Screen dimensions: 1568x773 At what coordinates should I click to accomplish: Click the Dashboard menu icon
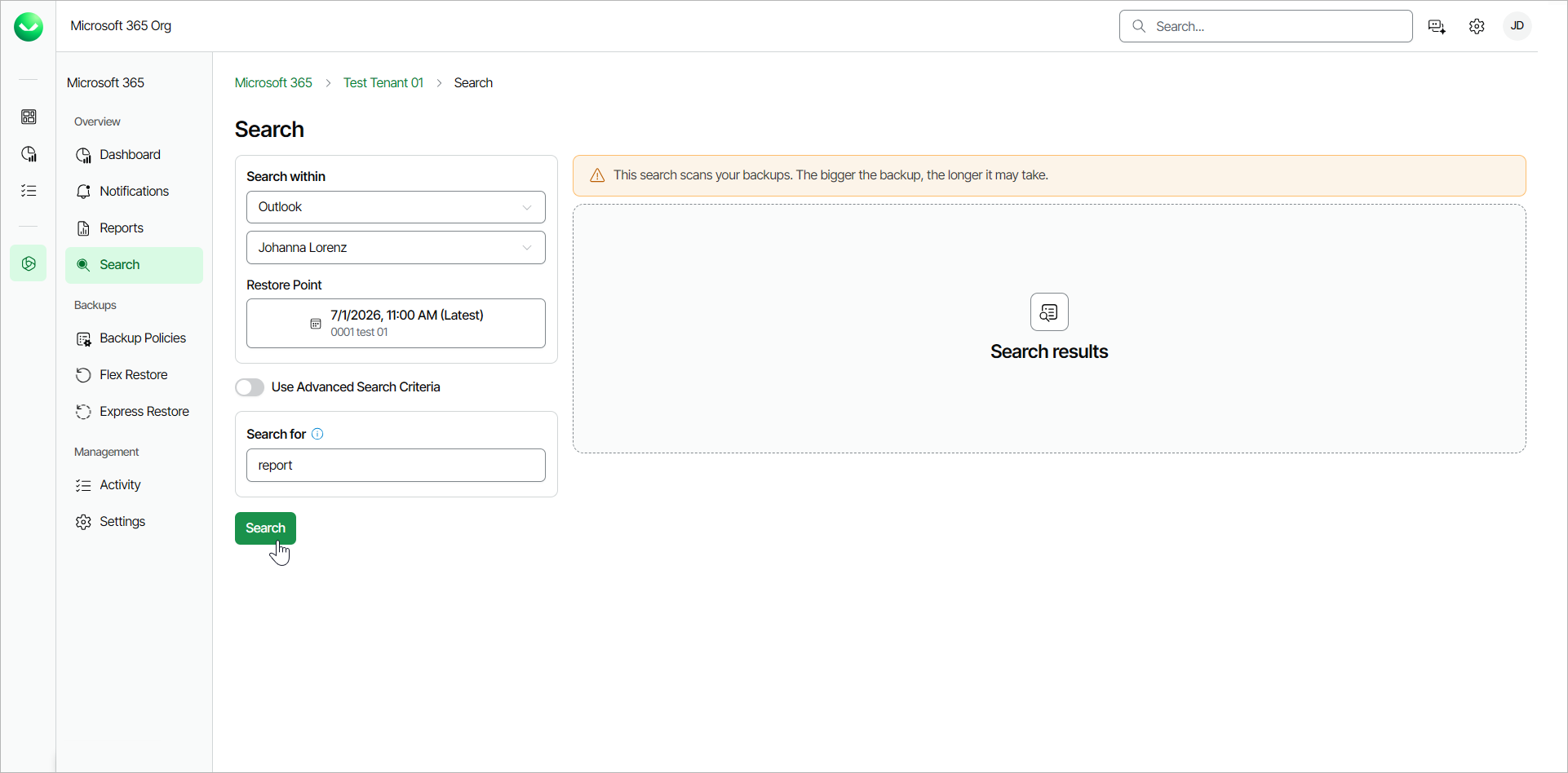(83, 155)
